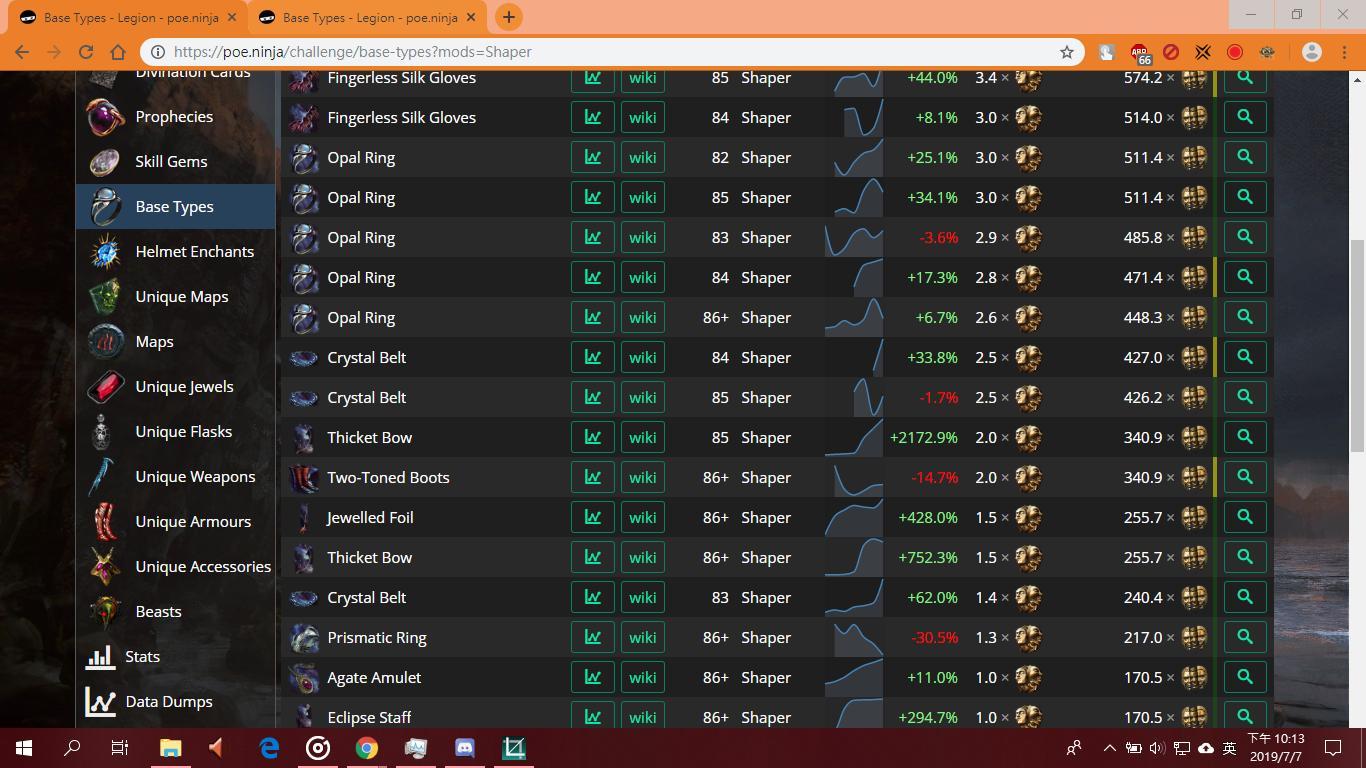Show hidden system tray icons
This screenshot has height=768, width=1366.
coord(1109,748)
